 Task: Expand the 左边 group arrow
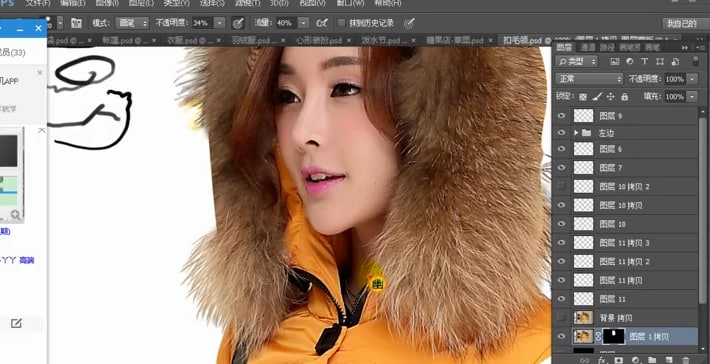pos(576,133)
